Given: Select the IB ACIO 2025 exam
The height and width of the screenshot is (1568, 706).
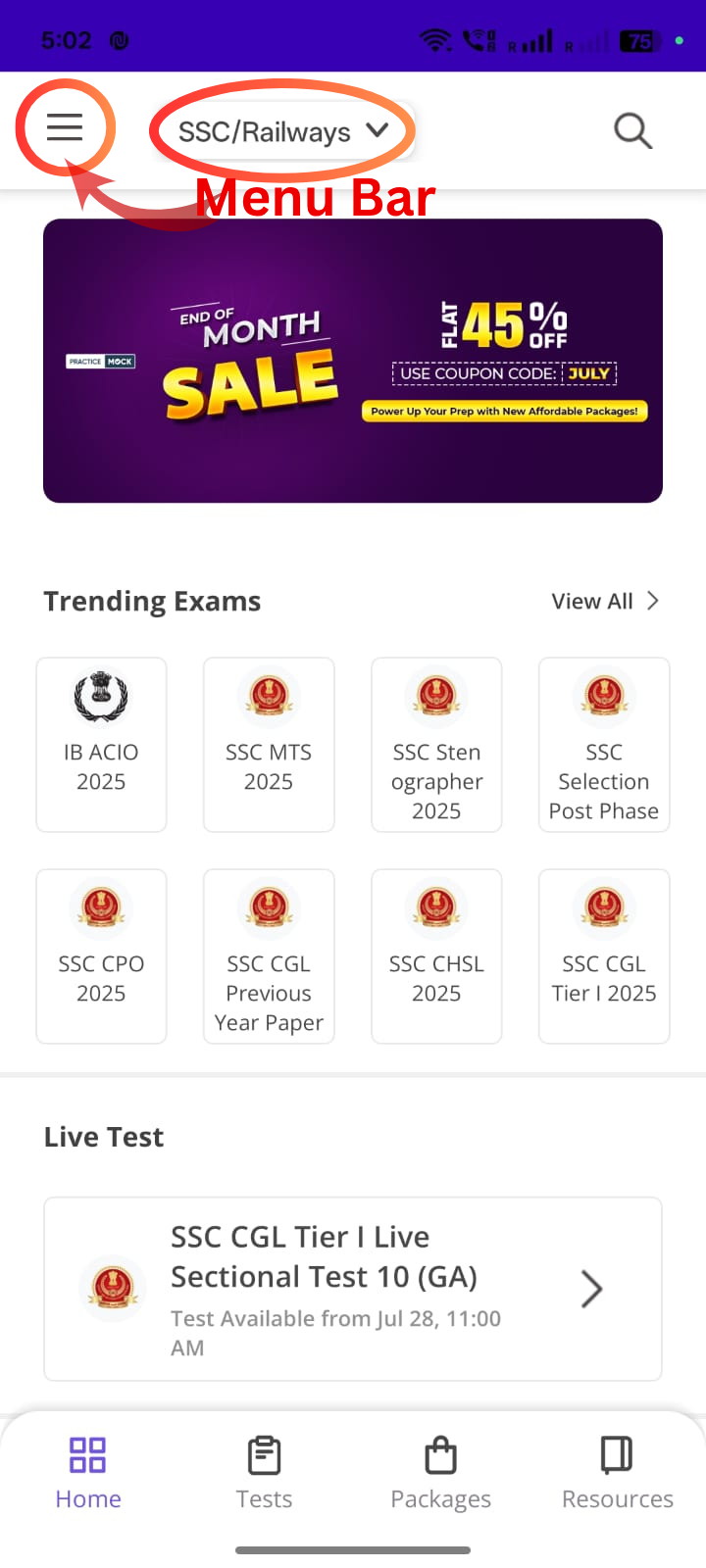Looking at the screenshot, I should pyautogui.click(x=101, y=745).
